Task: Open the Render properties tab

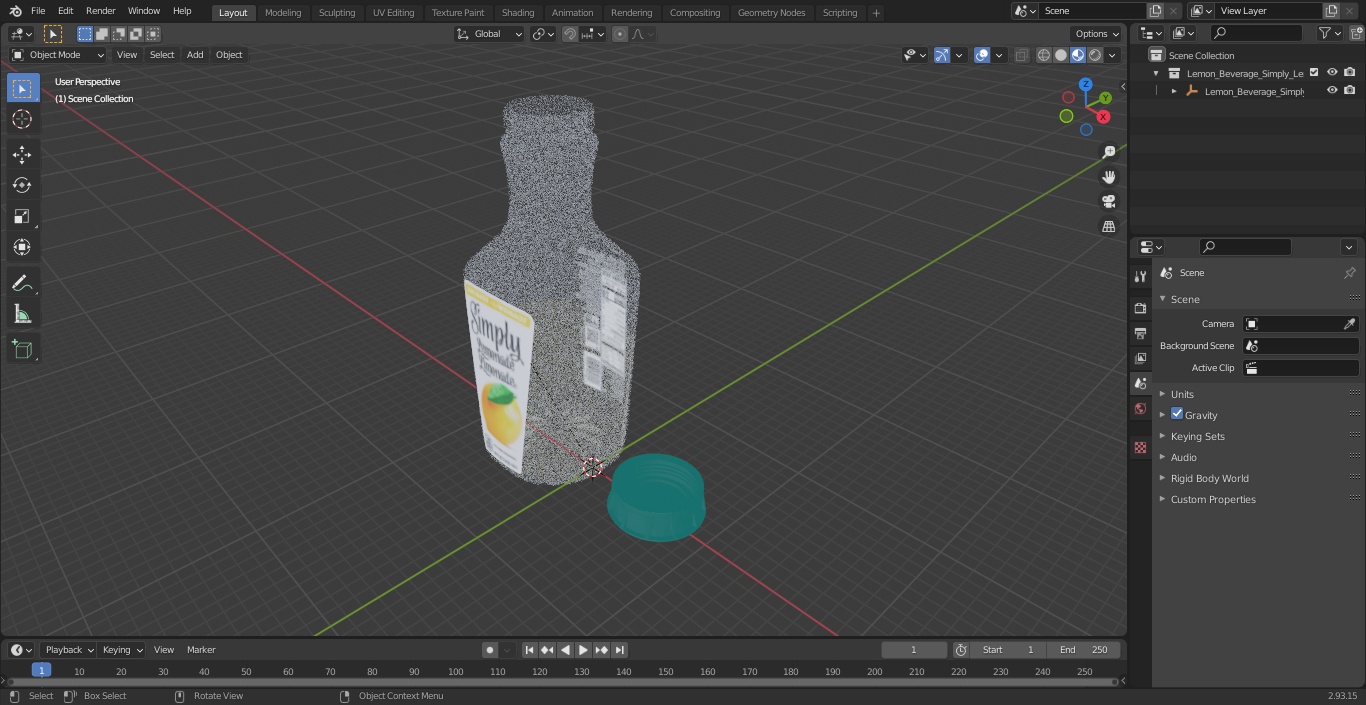Action: pos(1140,308)
